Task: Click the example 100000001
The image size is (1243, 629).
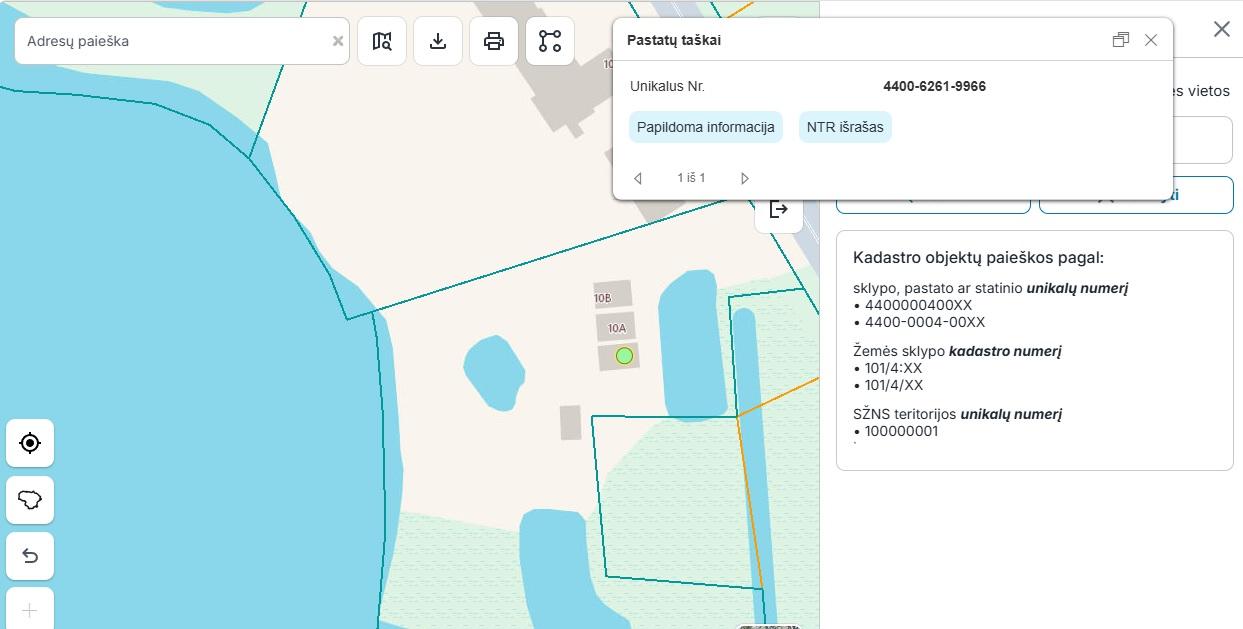Action: click(x=902, y=431)
